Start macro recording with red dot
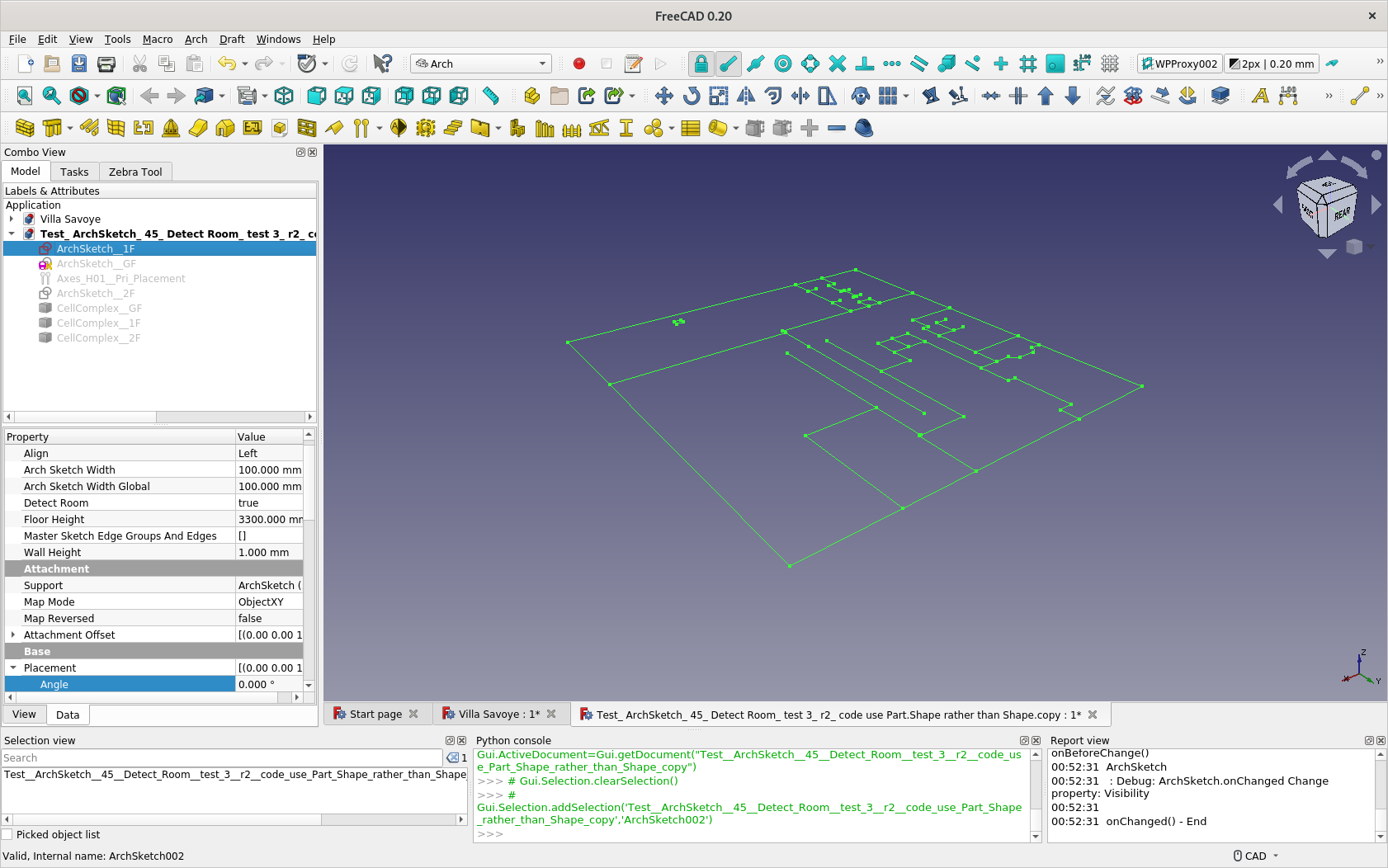 [579, 64]
